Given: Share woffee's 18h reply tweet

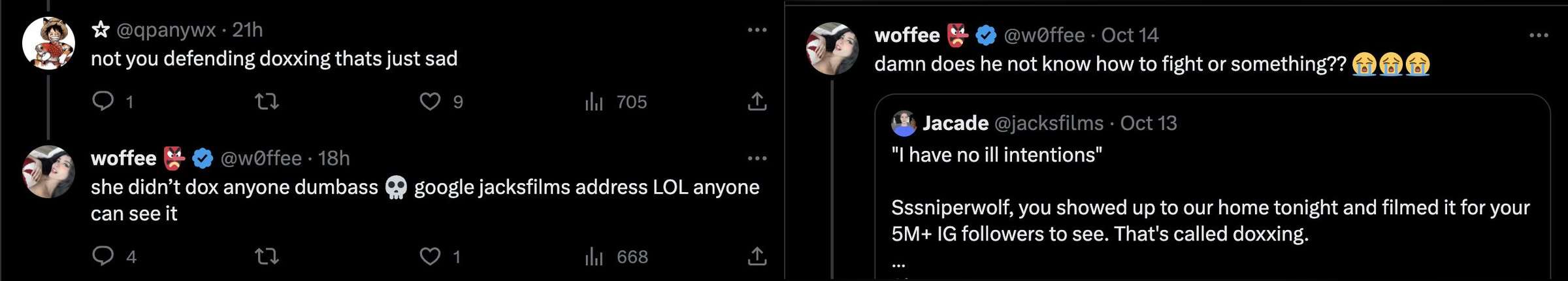Looking at the screenshot, I should click(757, 256).
